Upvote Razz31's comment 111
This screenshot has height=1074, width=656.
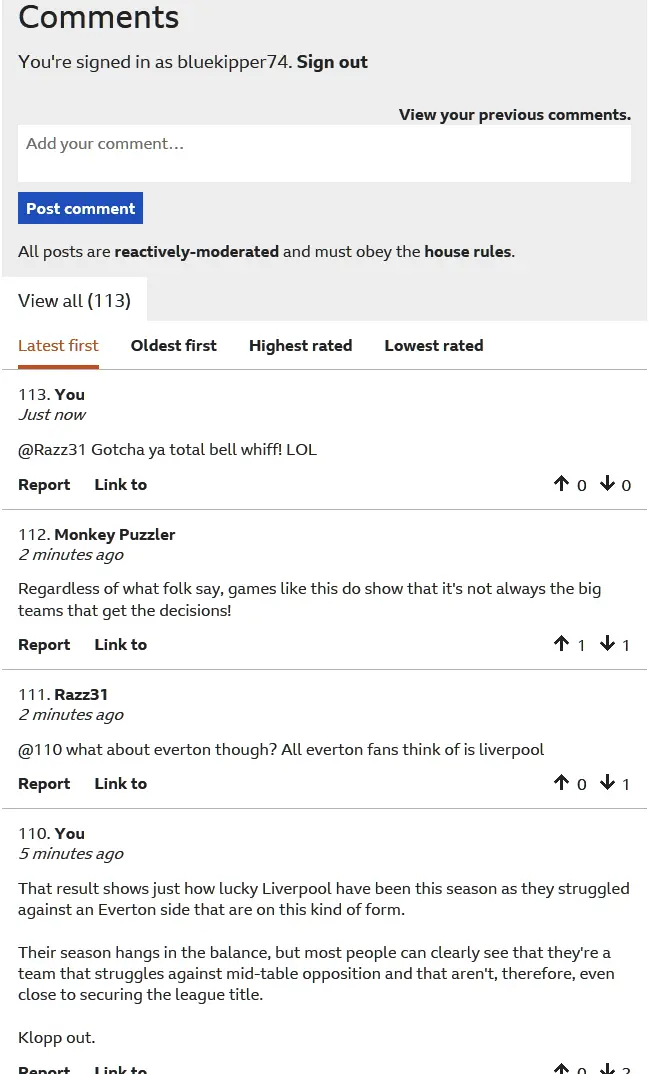click(x=562, y=784)
